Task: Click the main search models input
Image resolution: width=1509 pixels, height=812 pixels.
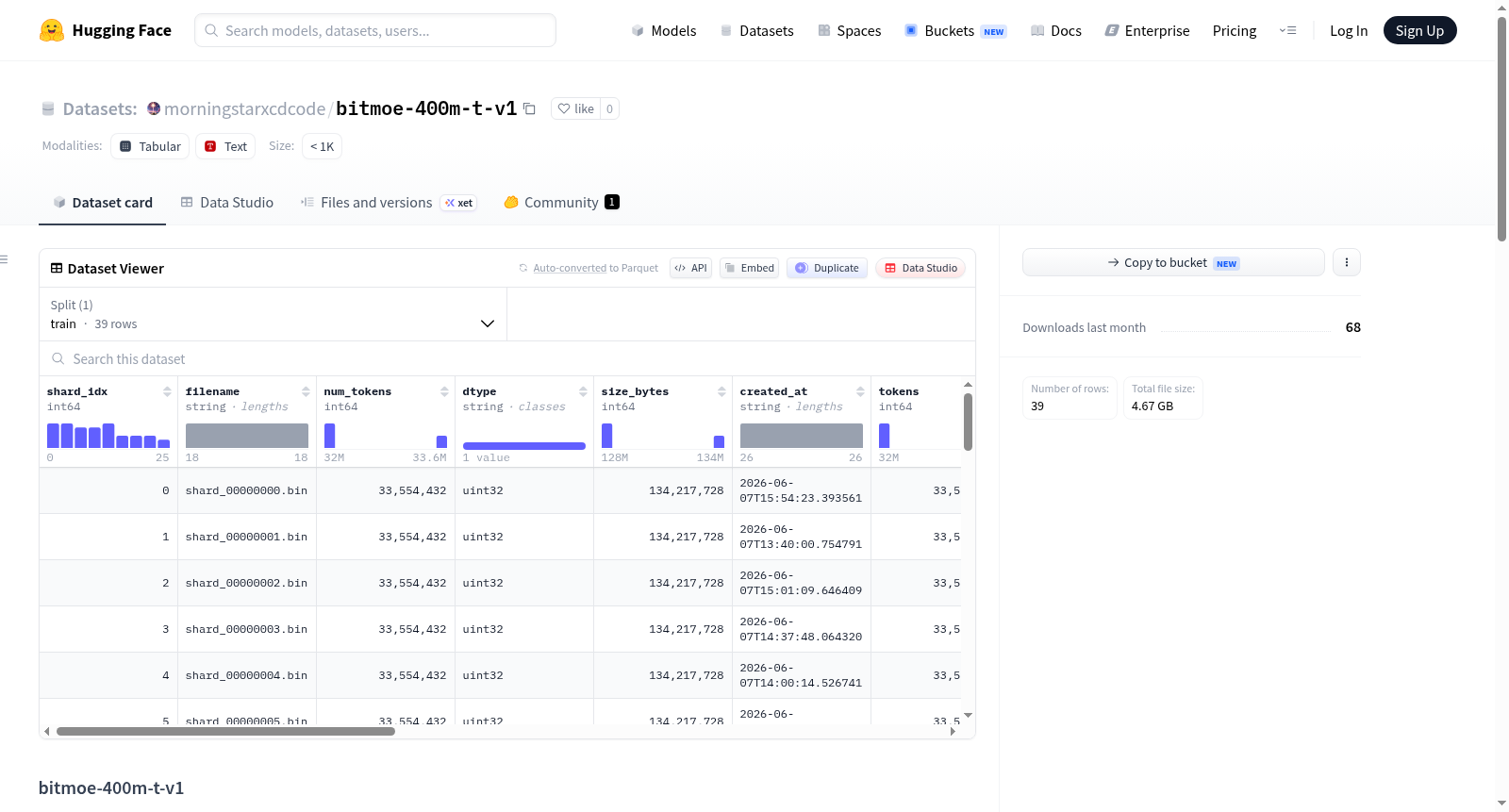Action: pyautogui.click(x=375, y=30)
